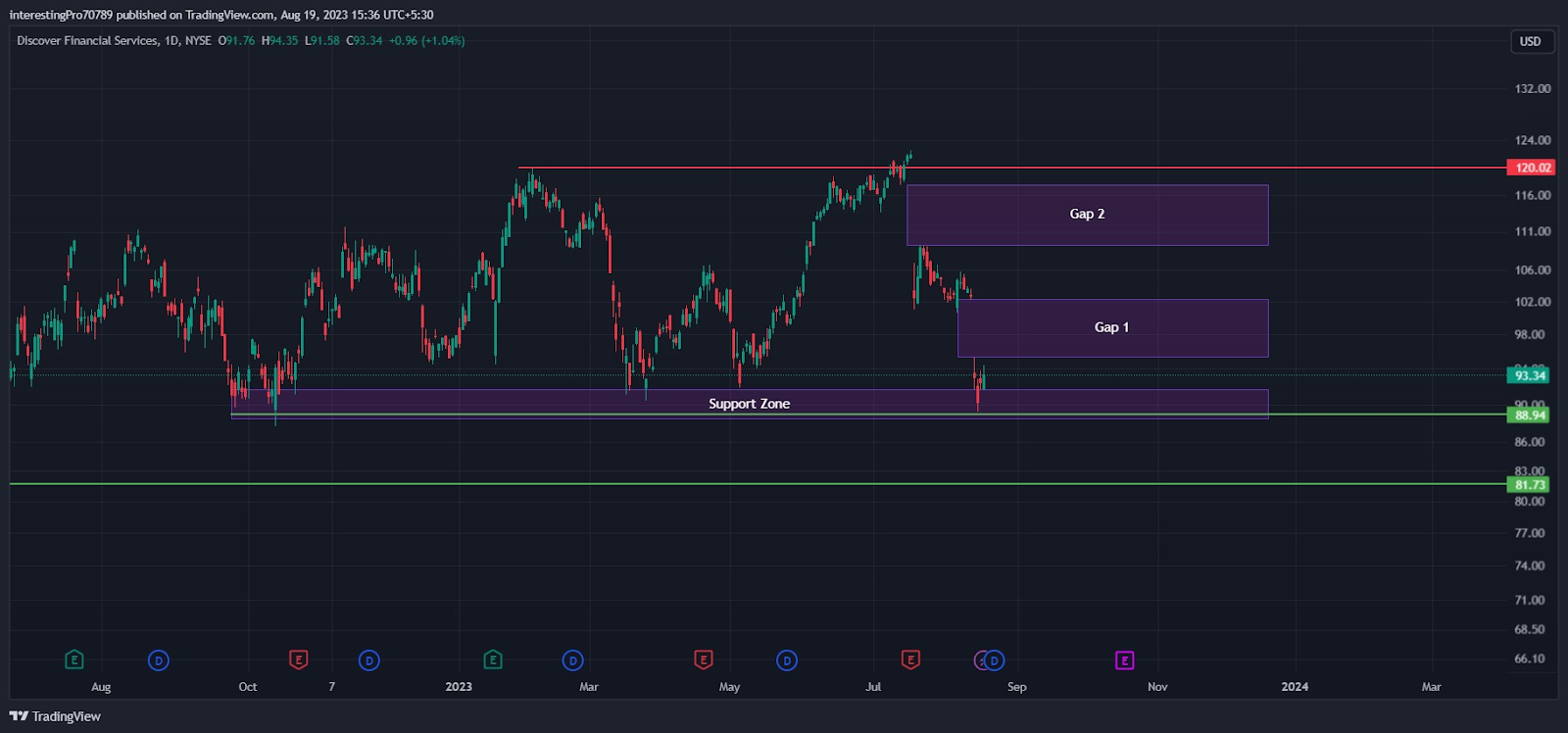Image resolution: width=1568 pixels, height=733 pixels.
Task: Select the blue dividend D marker before Sep
Action: pyautogui.click(x=995, y=660)
